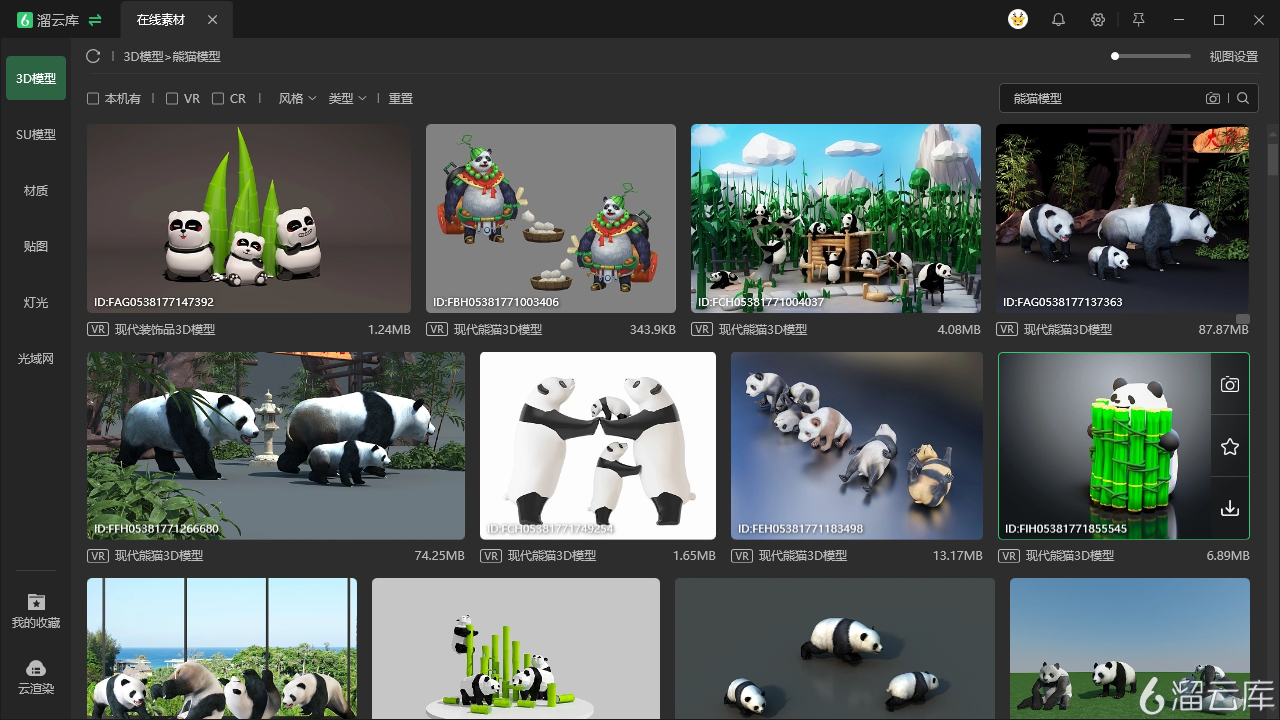The width and height of the screenshot is (1280, 720).
Task: Enable the 本机有 checkbox
Action: tap(93, 99)
